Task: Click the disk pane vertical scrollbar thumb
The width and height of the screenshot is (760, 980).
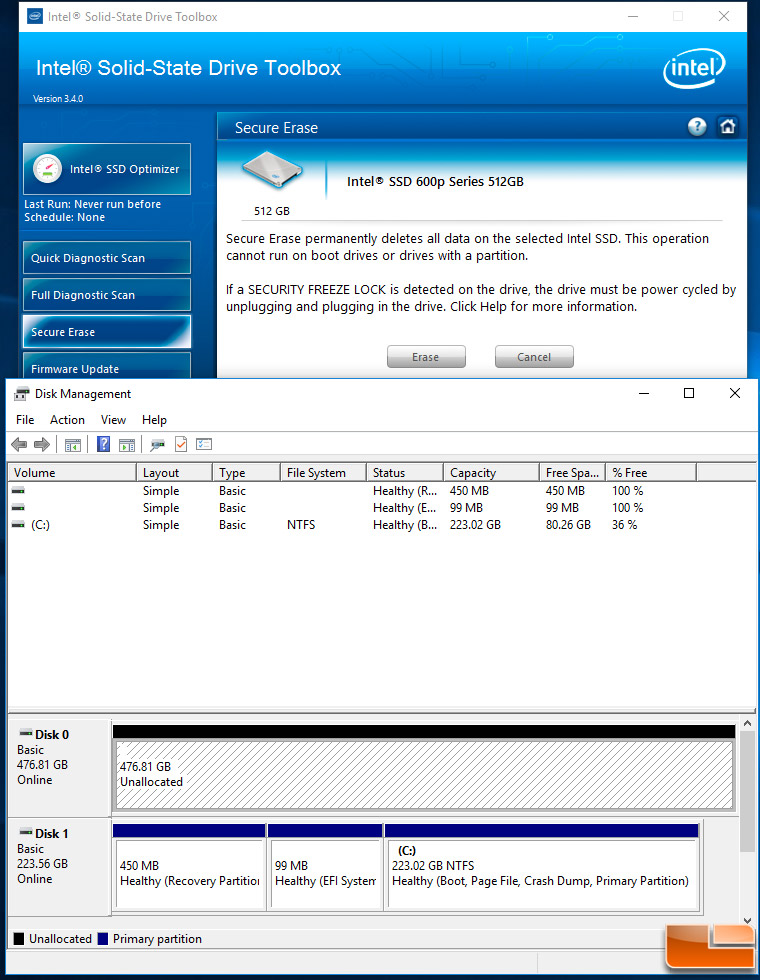Action: click(x=747, y=791)
